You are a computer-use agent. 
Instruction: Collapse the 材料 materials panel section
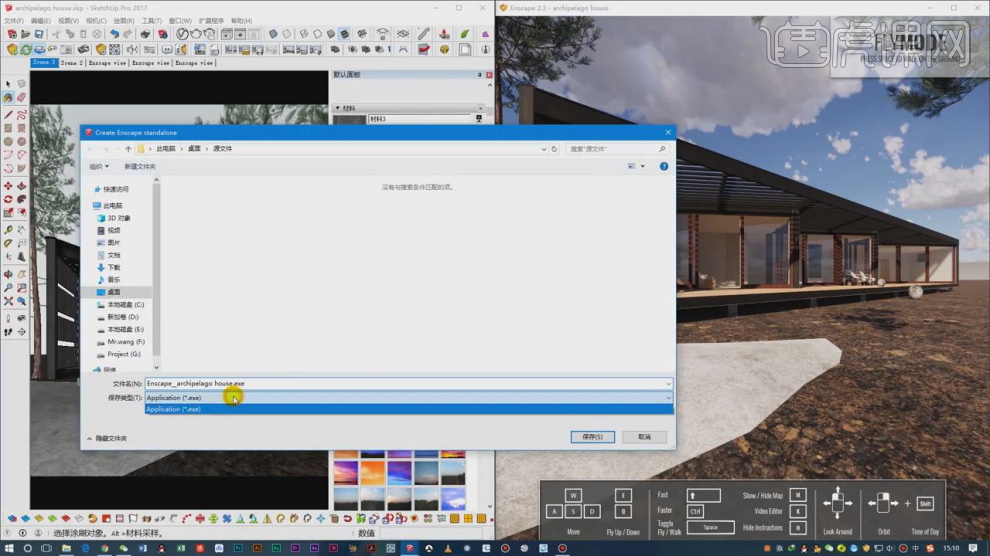click(338, 108)
